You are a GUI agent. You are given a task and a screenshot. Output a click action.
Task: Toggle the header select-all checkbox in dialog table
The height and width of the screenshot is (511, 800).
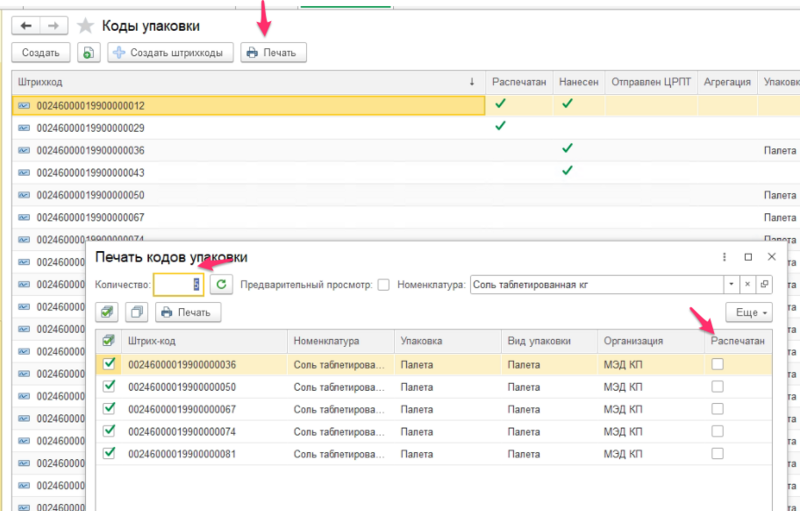pos(109,341)
